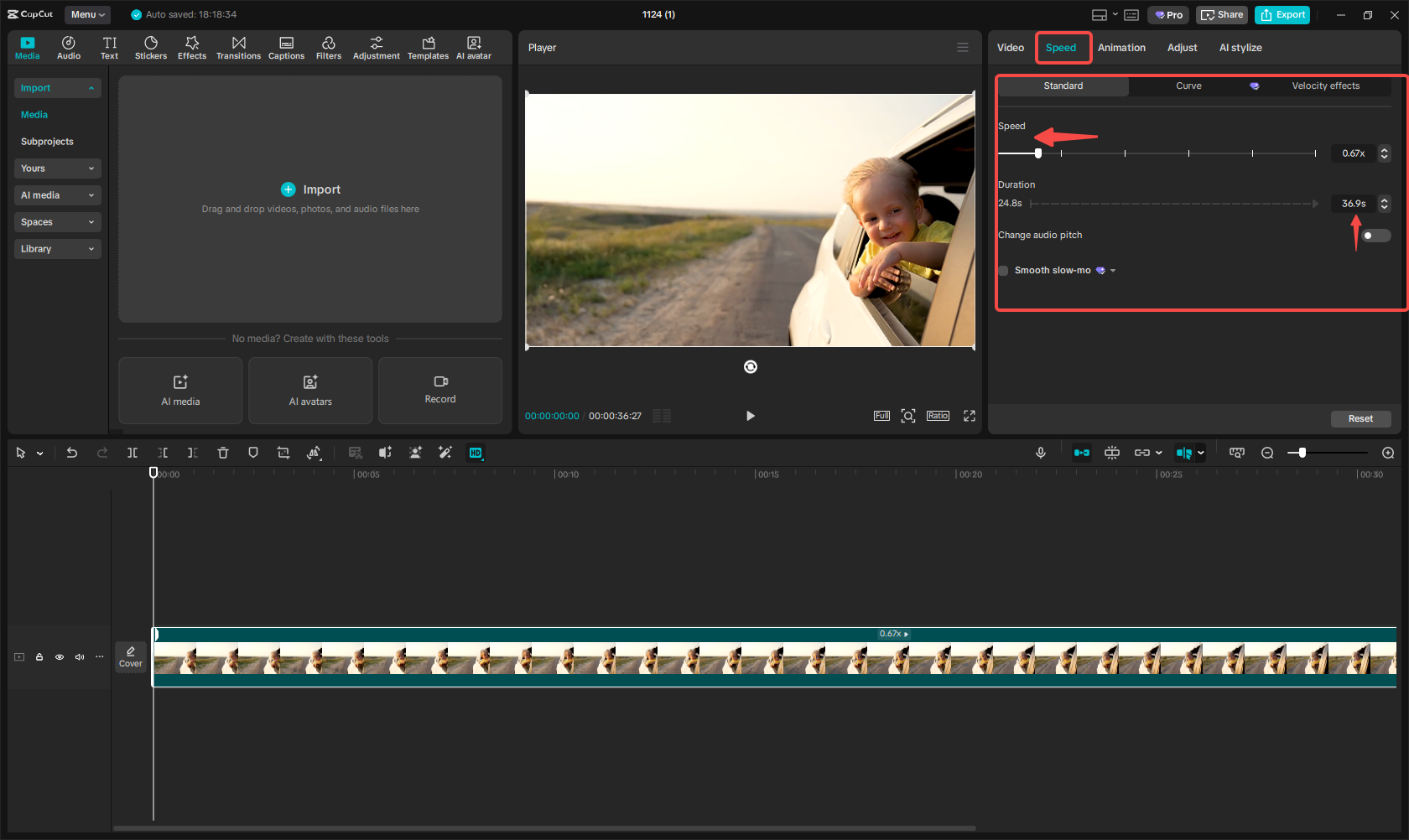Hide the video track with eye icon
This screenshot has width=1409, height=840.
[60, 657]
